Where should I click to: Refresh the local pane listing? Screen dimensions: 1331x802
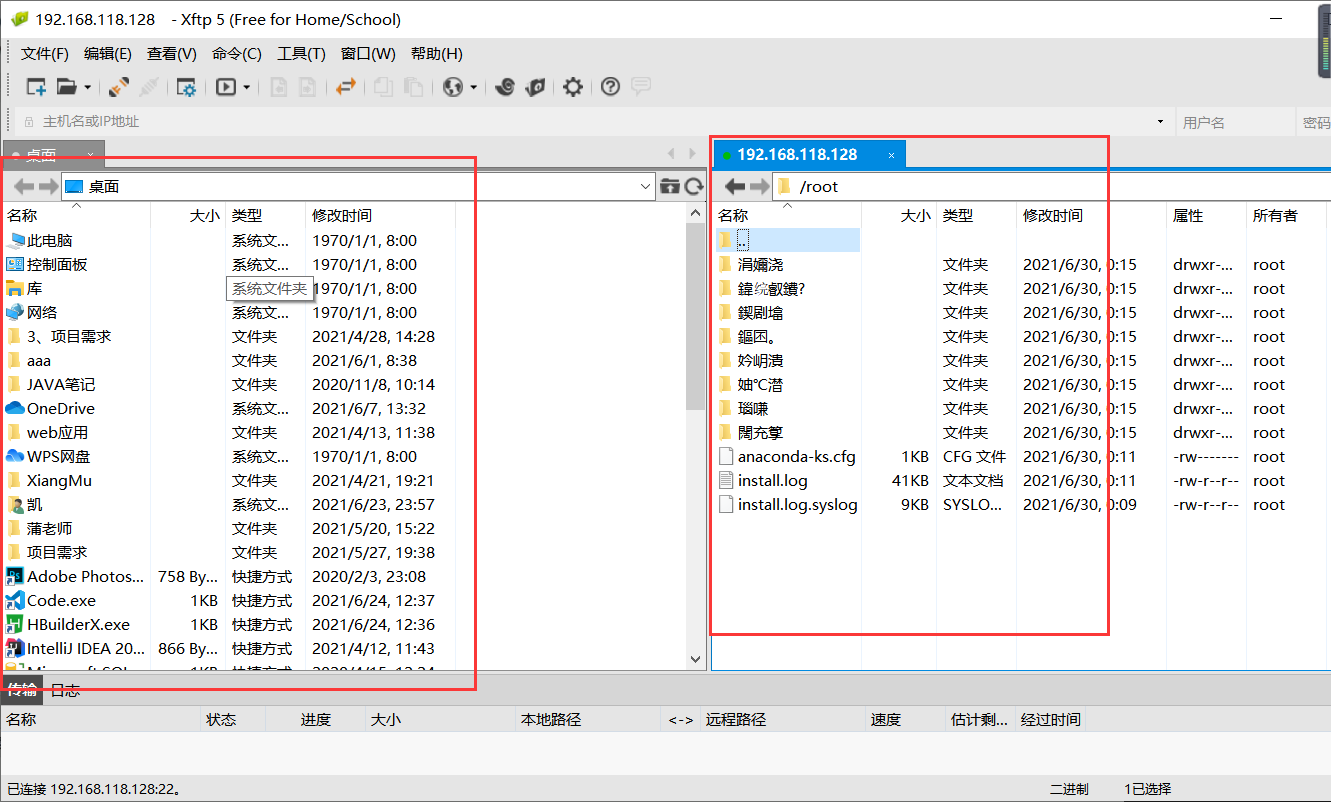[x=694, y=186]
